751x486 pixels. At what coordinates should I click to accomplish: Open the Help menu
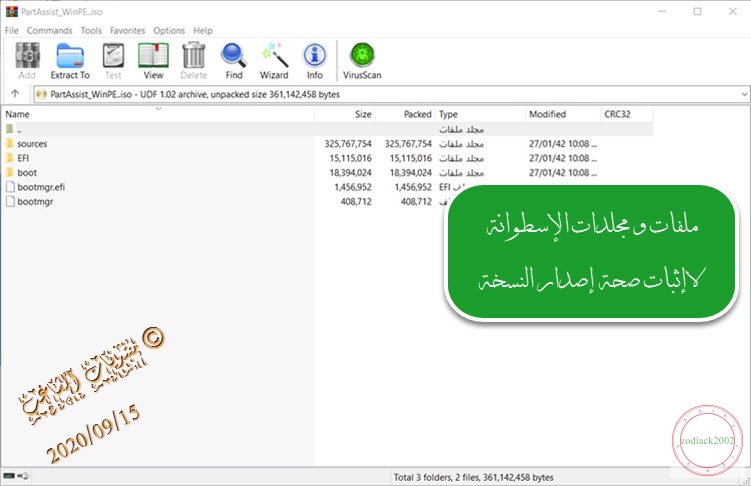click(203, 31)
